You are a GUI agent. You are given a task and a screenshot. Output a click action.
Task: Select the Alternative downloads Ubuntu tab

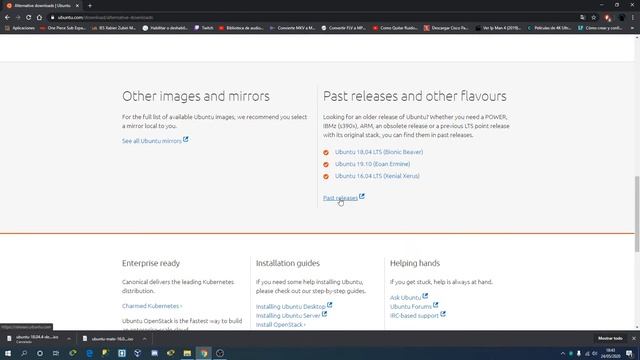42,6
